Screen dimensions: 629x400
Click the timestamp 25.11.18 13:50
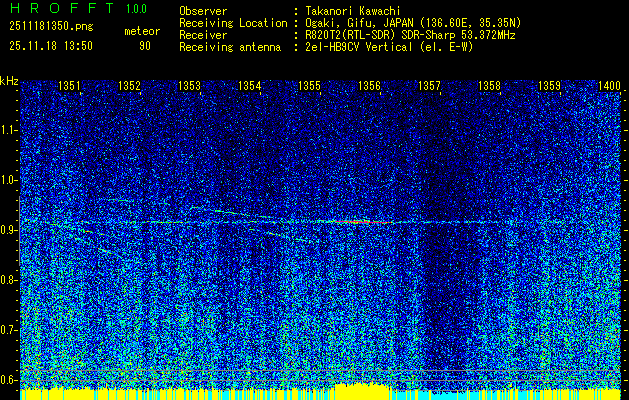coord(51,46)
